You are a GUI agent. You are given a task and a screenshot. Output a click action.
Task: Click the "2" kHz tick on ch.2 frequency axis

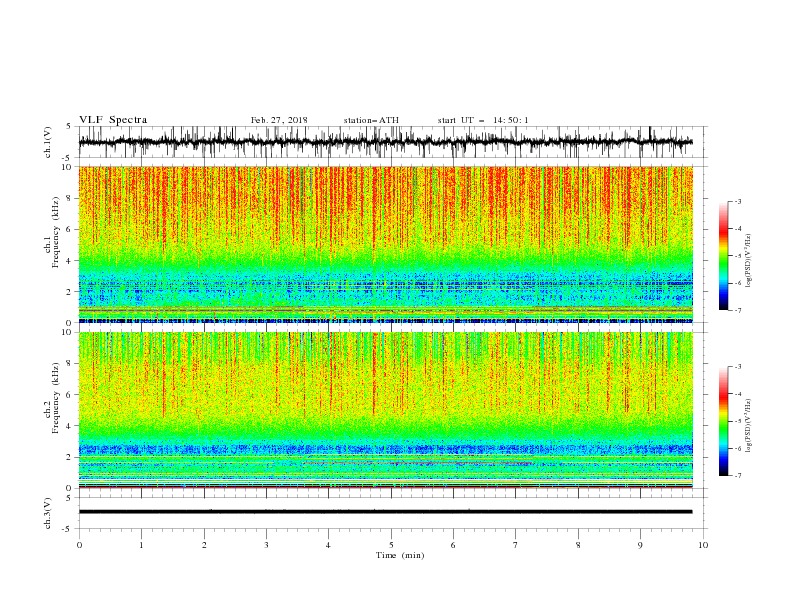[70, 457]
